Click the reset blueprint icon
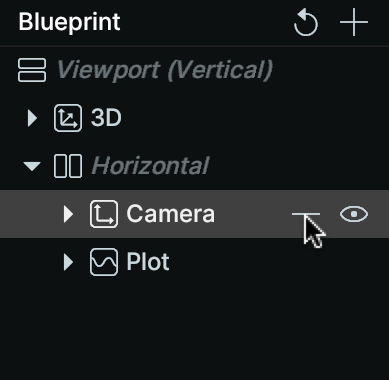This screenshot has width=389, height=380. pos(306,23)
